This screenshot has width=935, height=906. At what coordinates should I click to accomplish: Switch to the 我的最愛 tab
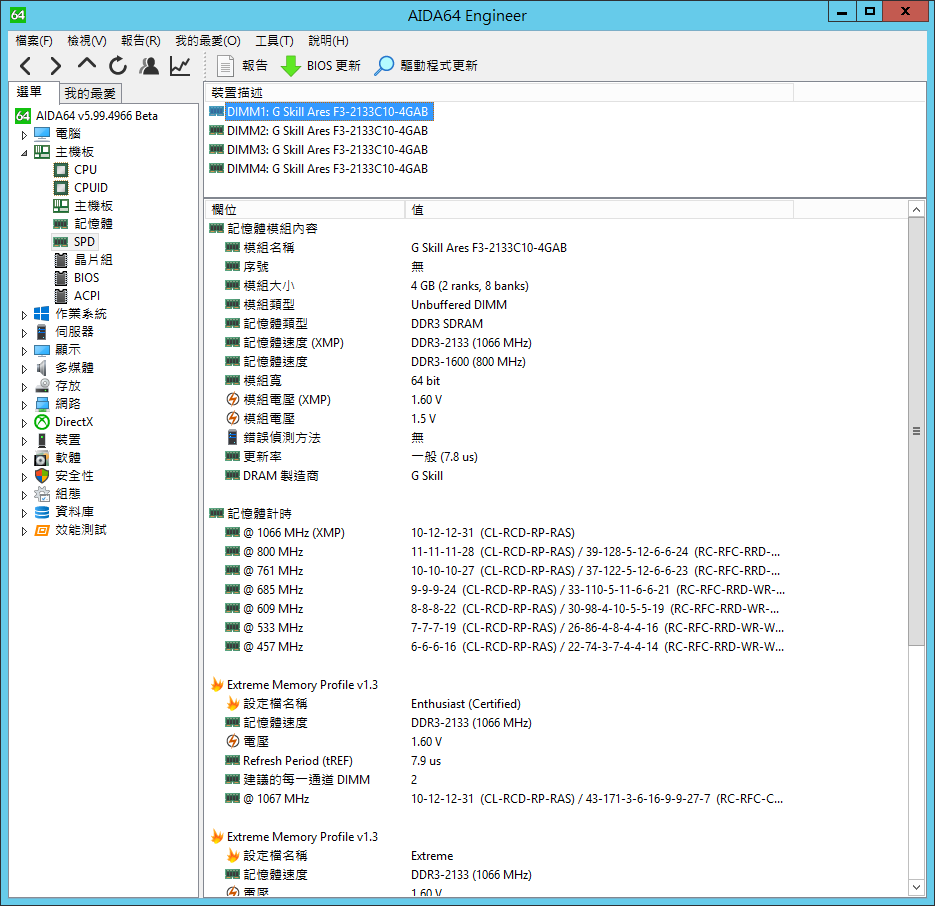click(90, 94)
